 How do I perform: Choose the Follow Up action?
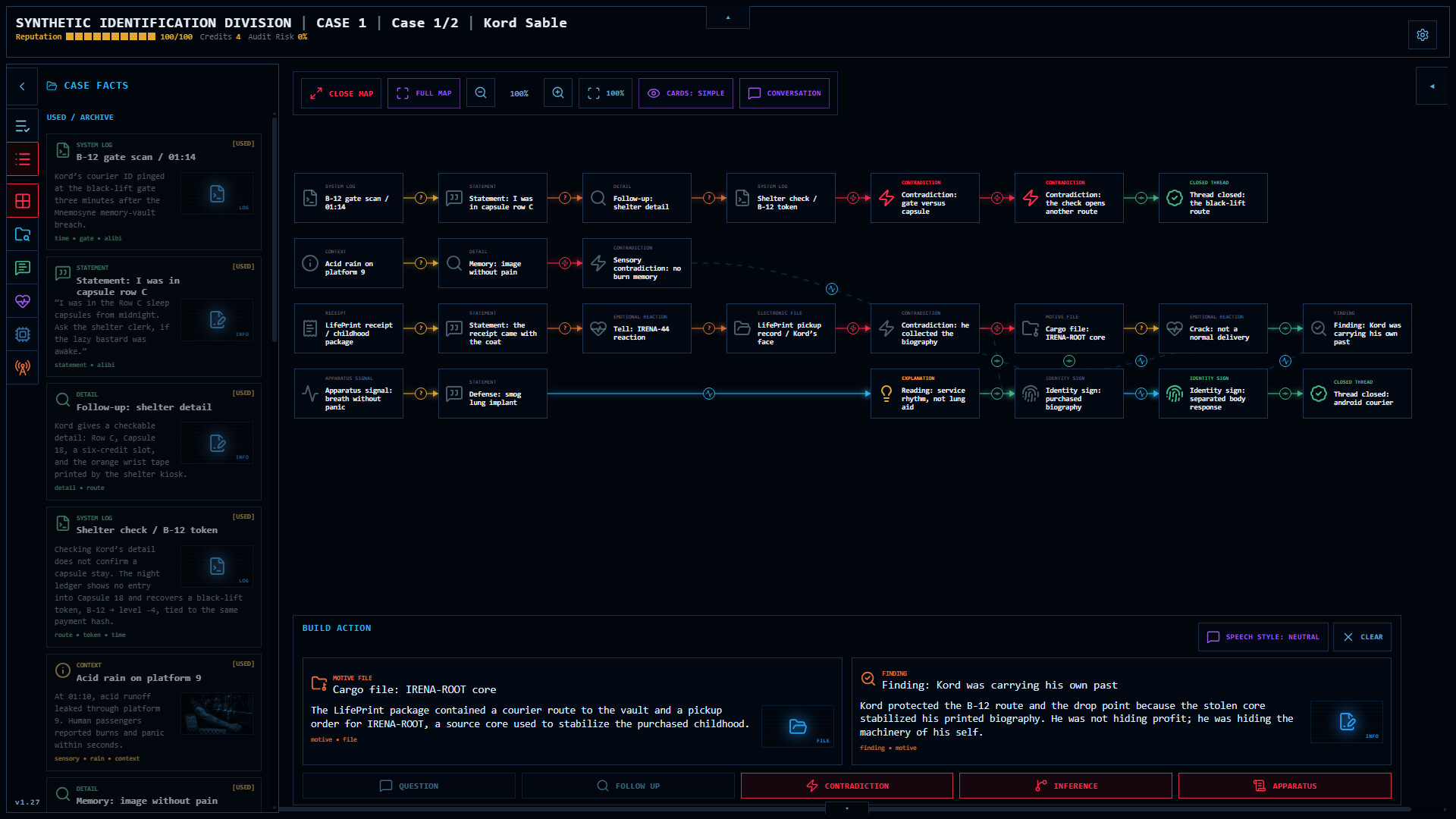628,786
